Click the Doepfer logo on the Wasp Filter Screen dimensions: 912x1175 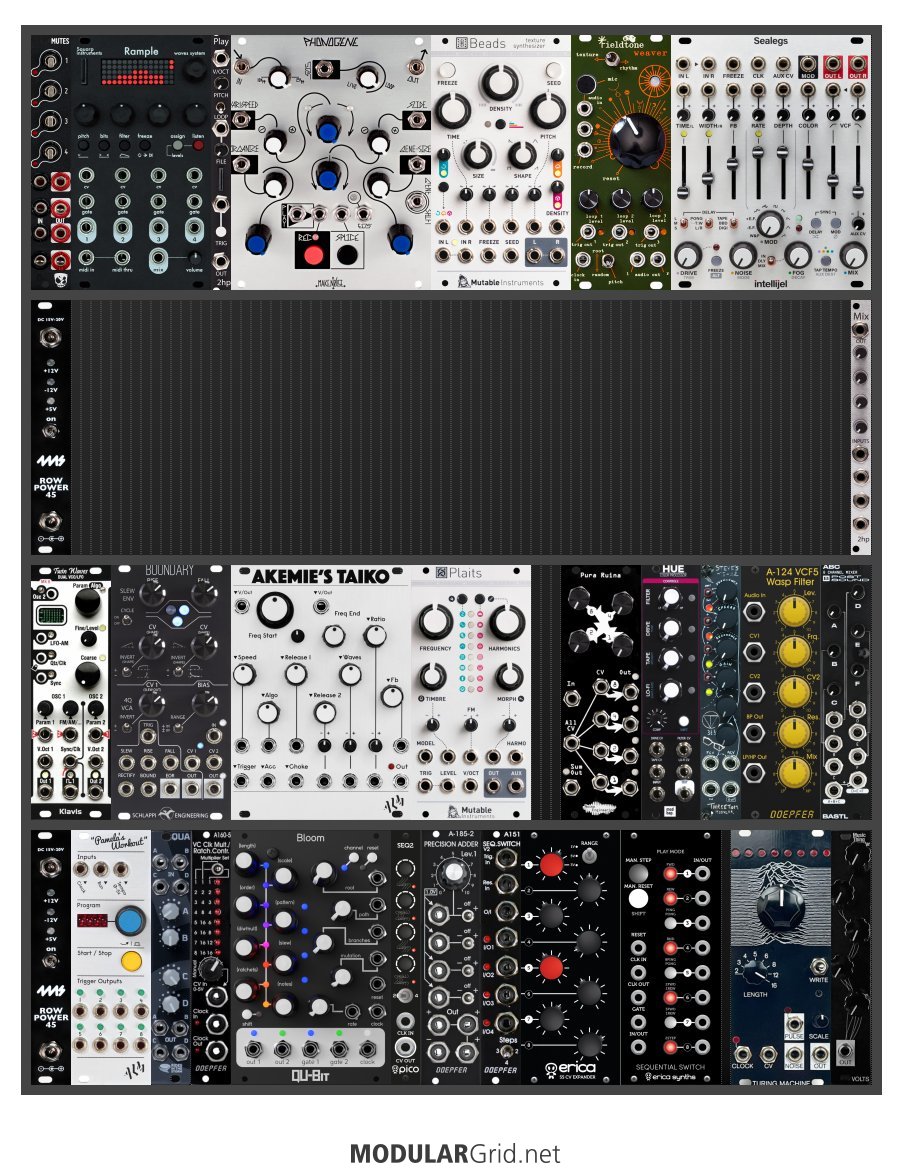pos(791,814)
